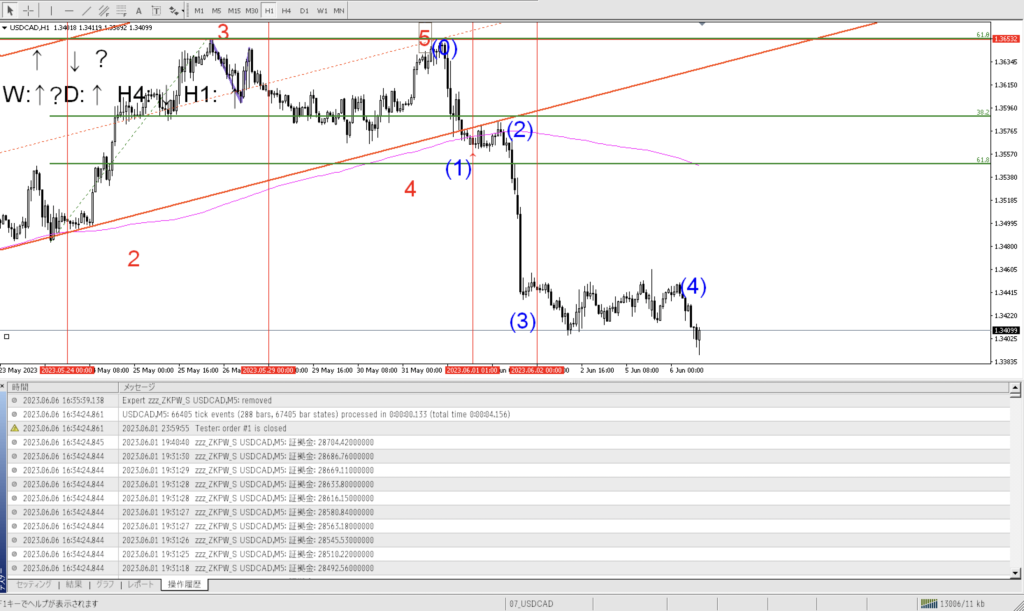Click the メッセージ column header
The height and width of the screenshot is (611, 1024).
click(139, 386)
